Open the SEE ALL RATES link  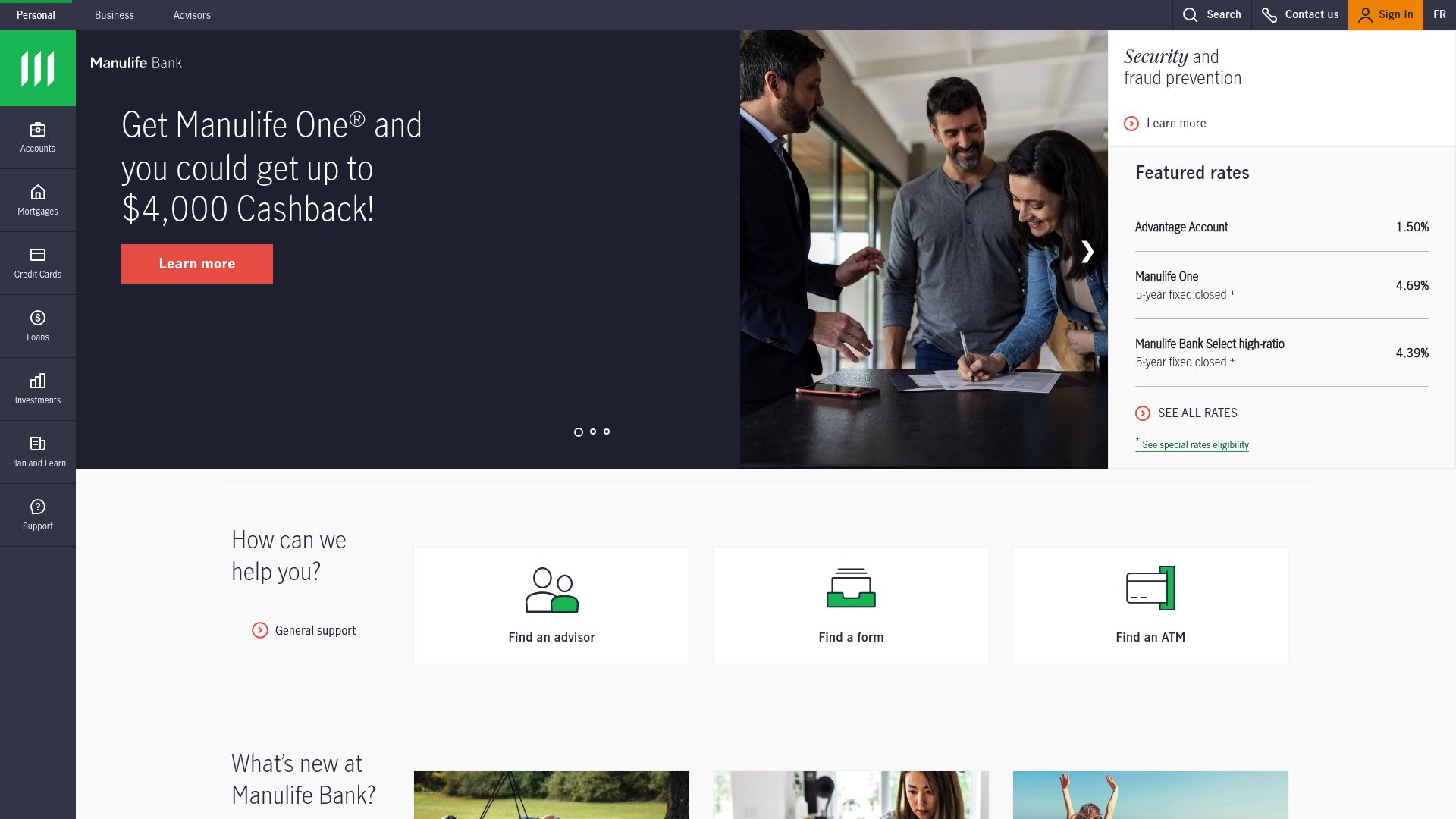(x=1197, y=413)
